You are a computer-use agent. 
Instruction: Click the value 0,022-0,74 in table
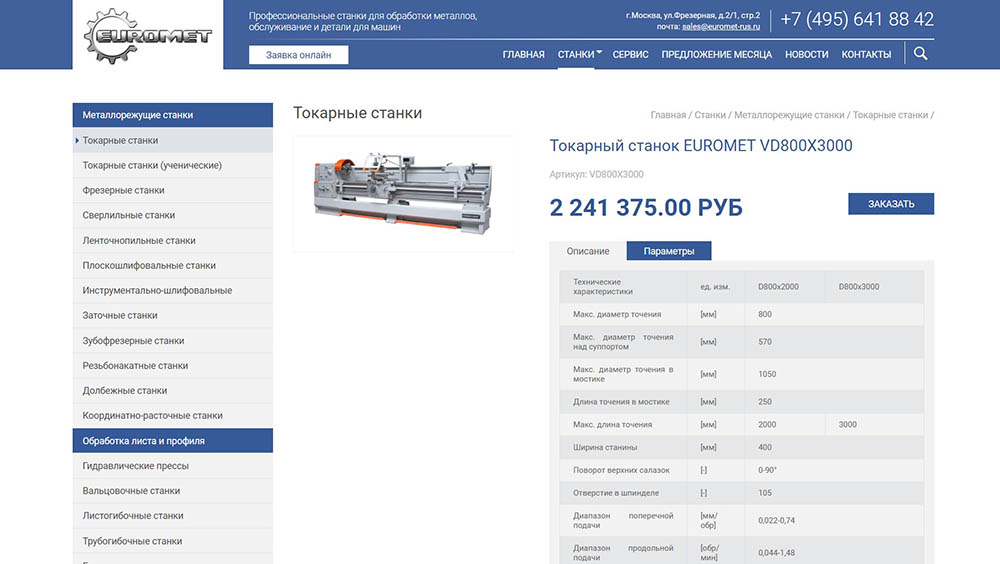[x=776, y=521]
